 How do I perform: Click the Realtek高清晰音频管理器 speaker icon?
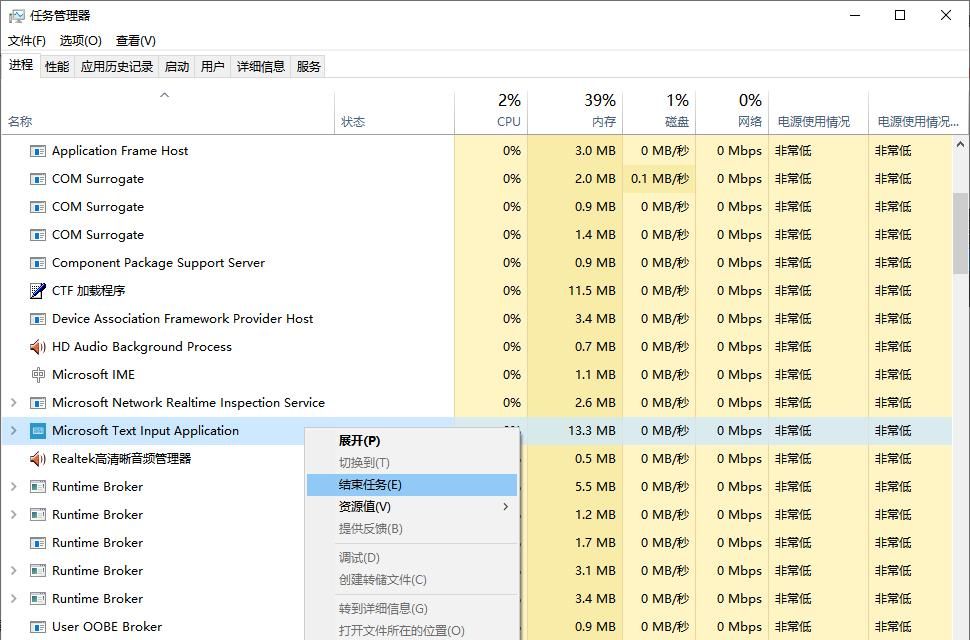coord(37,458)
